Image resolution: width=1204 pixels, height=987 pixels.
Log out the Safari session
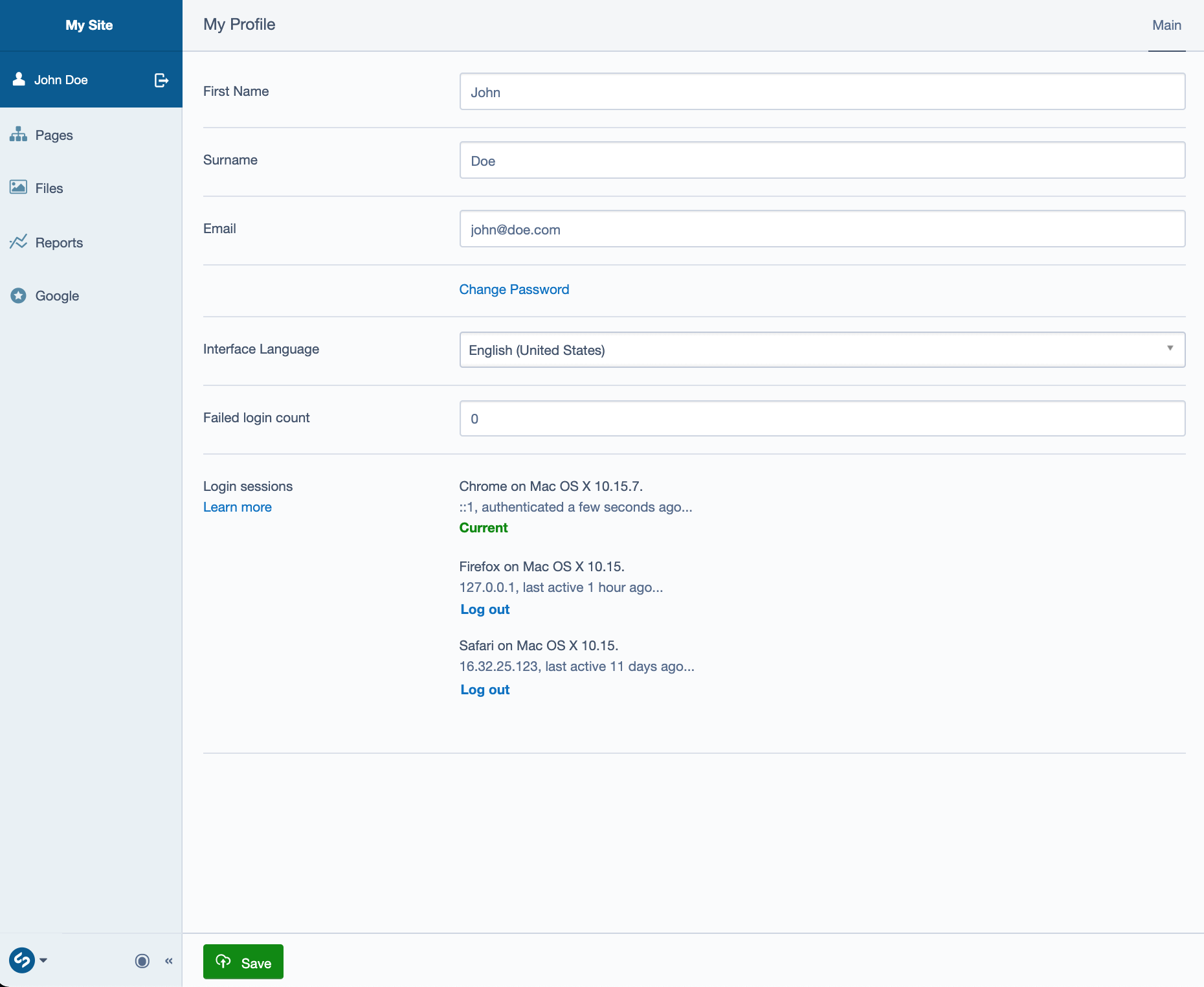(x=484, y=689)
